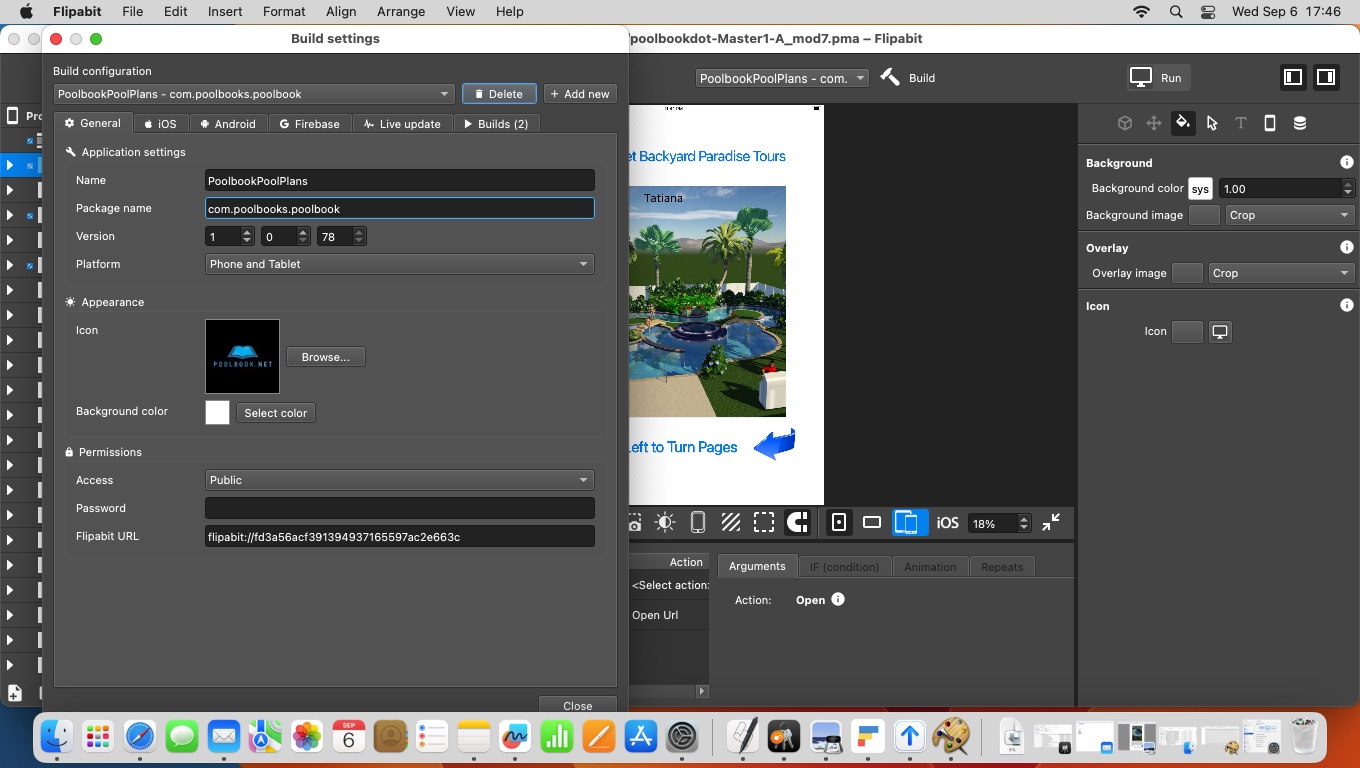Image resolution: width=1360 pixels, height=768 pixels.
Task: Click the Add new configuration button
Action: pyautogui.click(x=580, y=94)
